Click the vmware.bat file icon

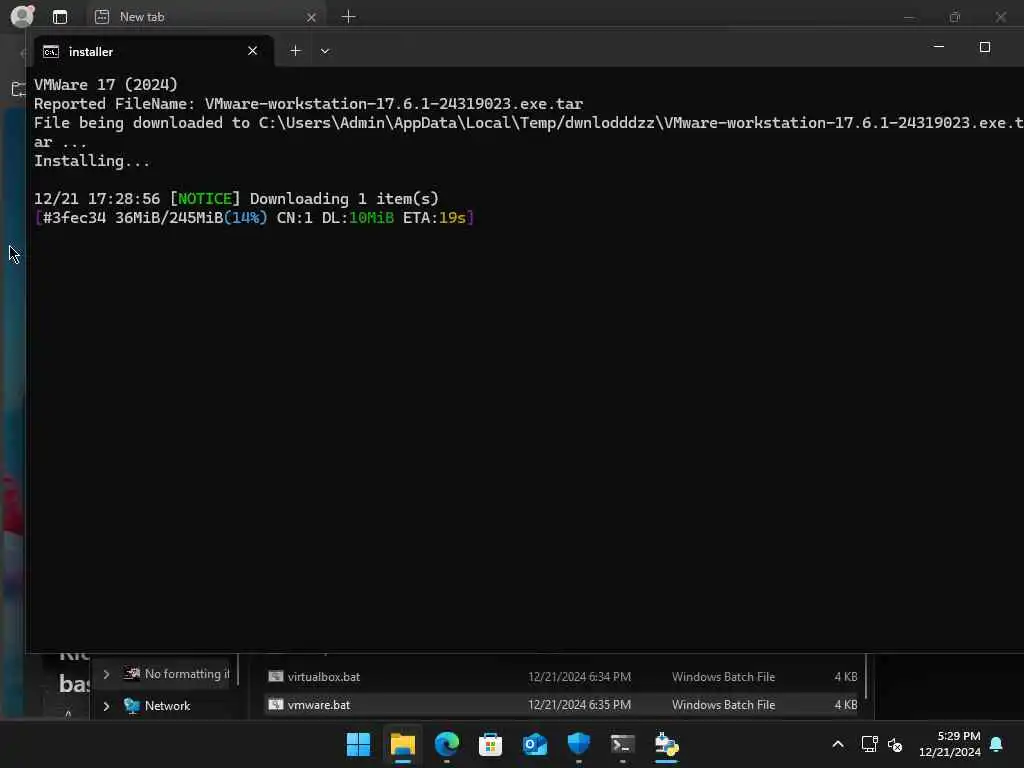coord(276,705)
